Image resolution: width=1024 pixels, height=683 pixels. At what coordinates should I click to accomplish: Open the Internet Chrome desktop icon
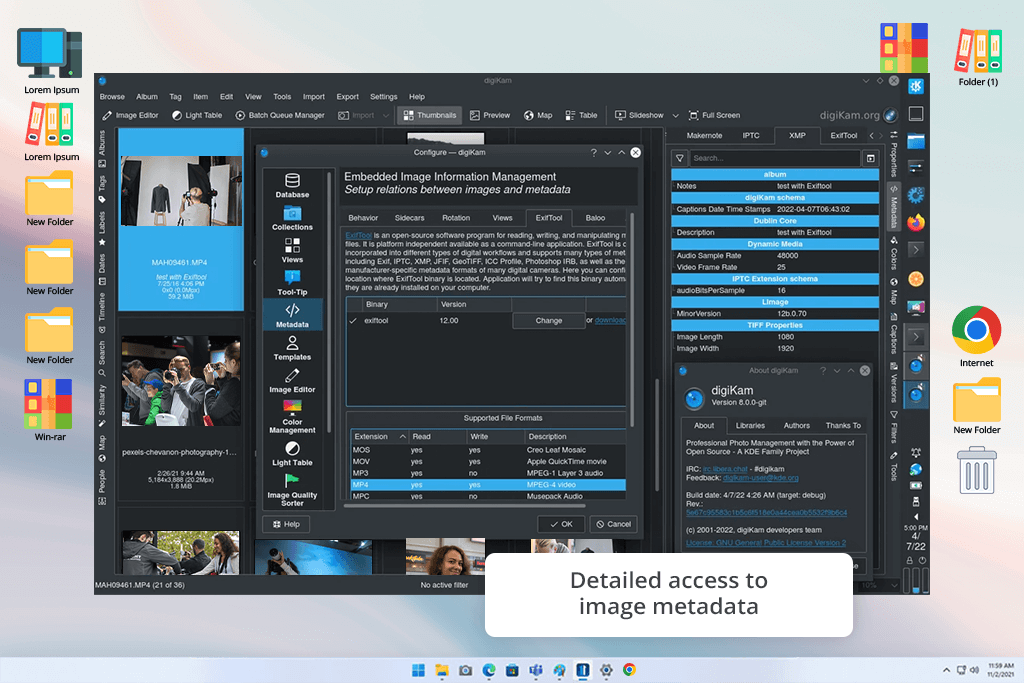tap(976, 337)
